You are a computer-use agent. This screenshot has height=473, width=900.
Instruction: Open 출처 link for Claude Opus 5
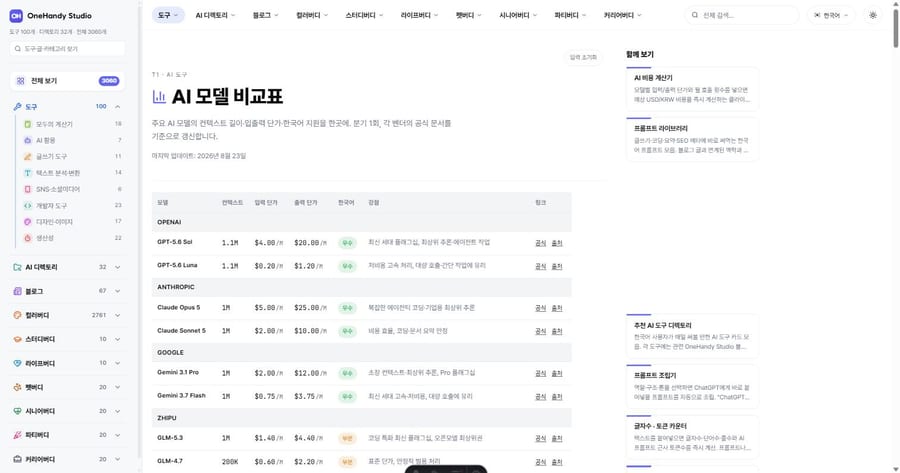pyautogui.click(x=557, y=308)
